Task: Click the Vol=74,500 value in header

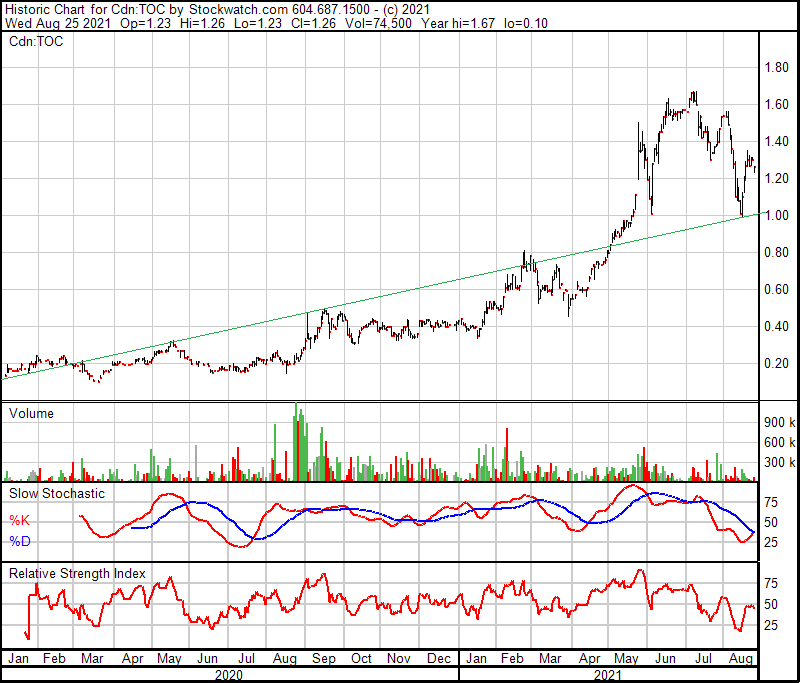Action: click(x=378, y=23)
